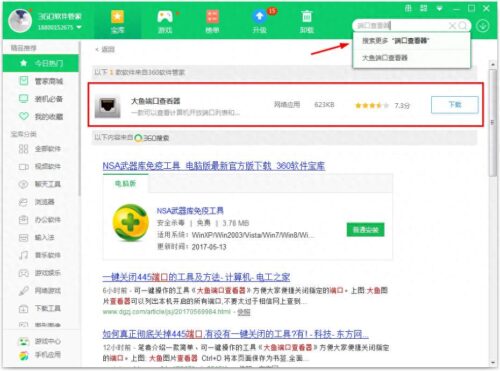Click the 浏览器 icon in the sidebar
This screenshot has height=371, width=500.
click(x=23, y=202)
